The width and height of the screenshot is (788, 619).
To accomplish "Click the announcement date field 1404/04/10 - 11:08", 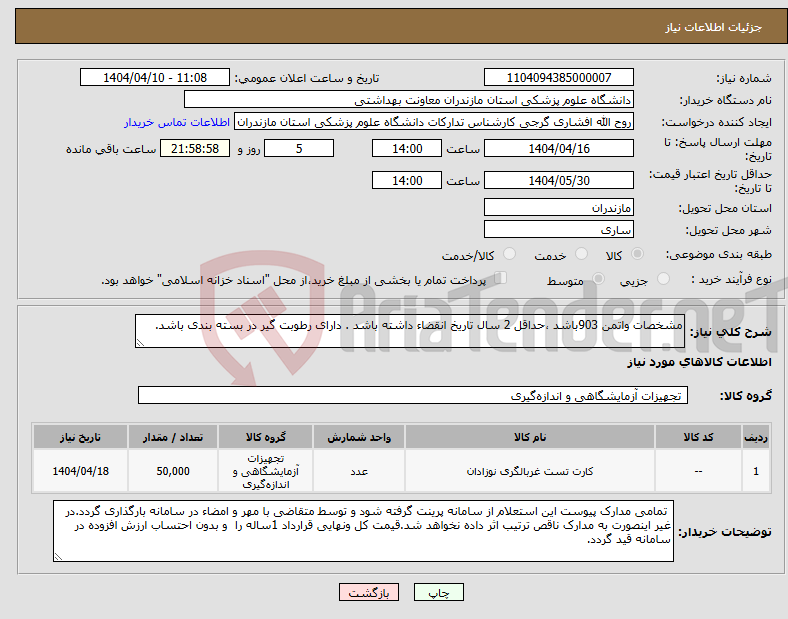I will coord(155,77).
